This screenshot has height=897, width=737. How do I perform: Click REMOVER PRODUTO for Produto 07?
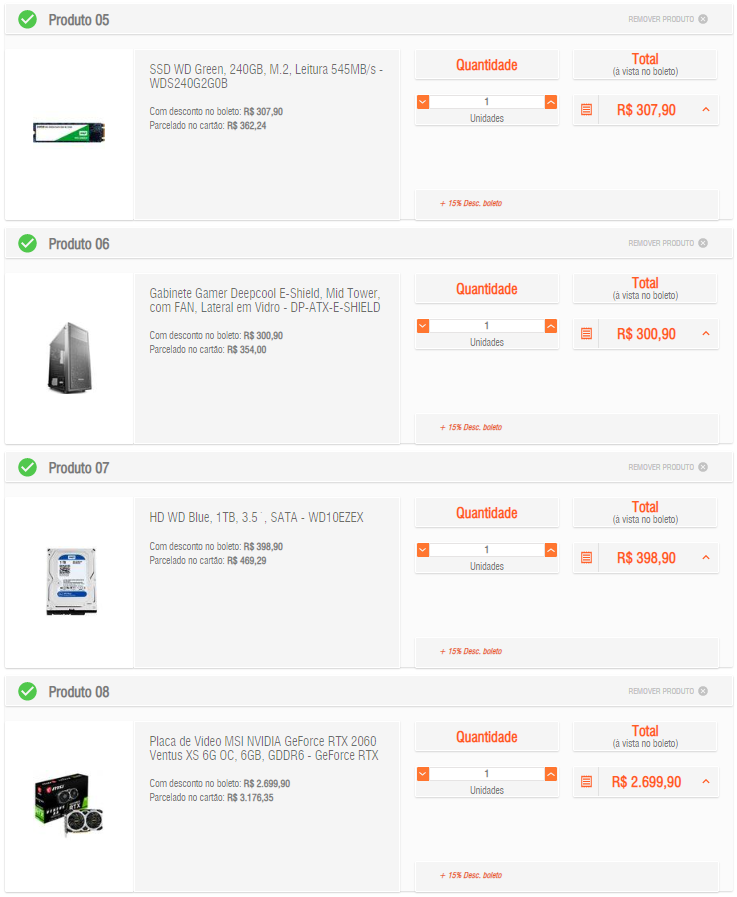[x=668, y=467]
